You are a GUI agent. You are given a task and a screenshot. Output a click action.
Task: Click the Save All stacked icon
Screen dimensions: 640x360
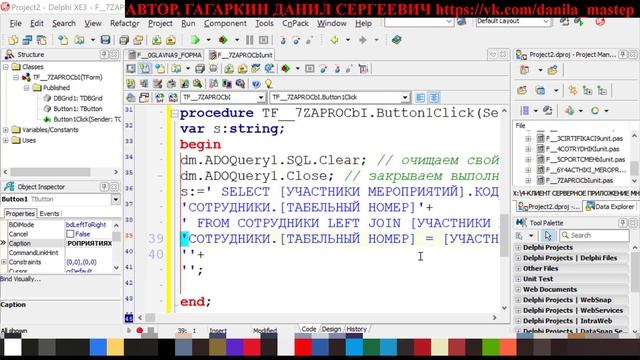click(x=124, y=40)
